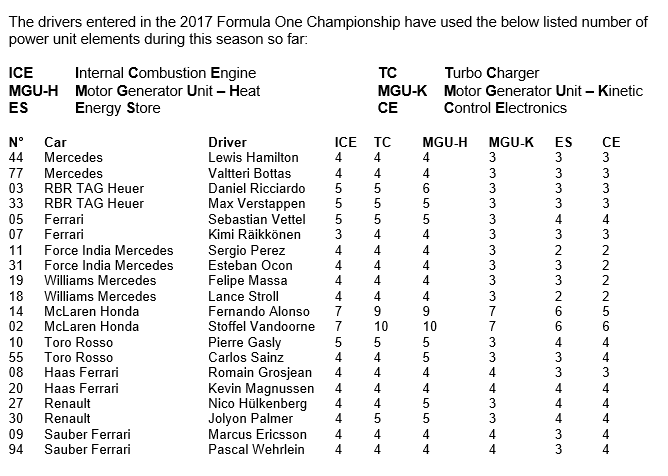
Task: Select the driver name Sebastian Vettel
Action: [257, 219]
